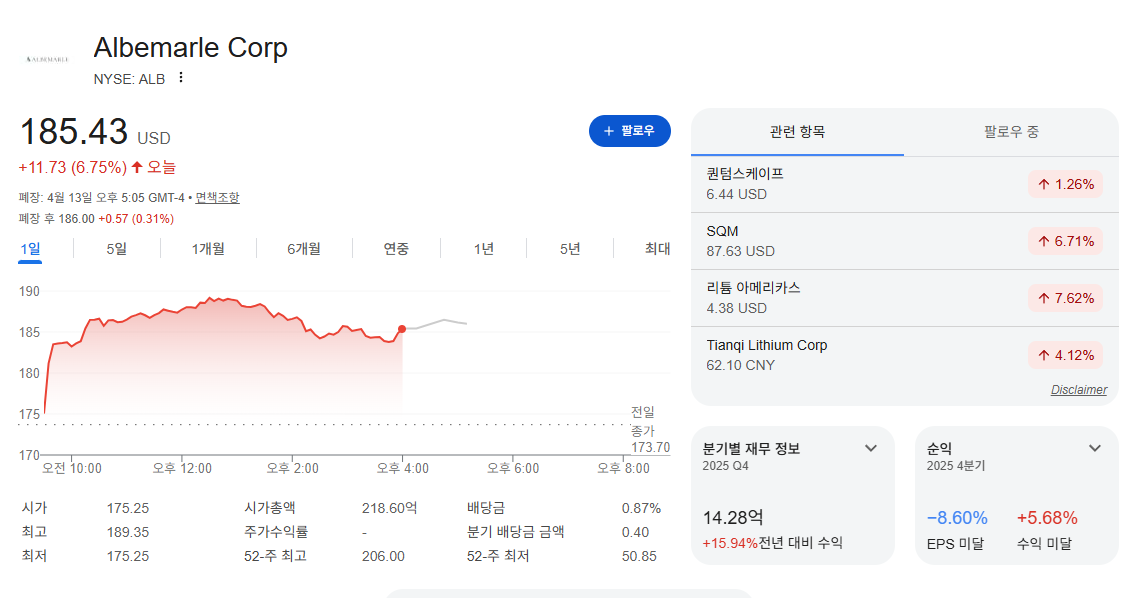Click the red up arrow next to 오늘

coord(137,167)
